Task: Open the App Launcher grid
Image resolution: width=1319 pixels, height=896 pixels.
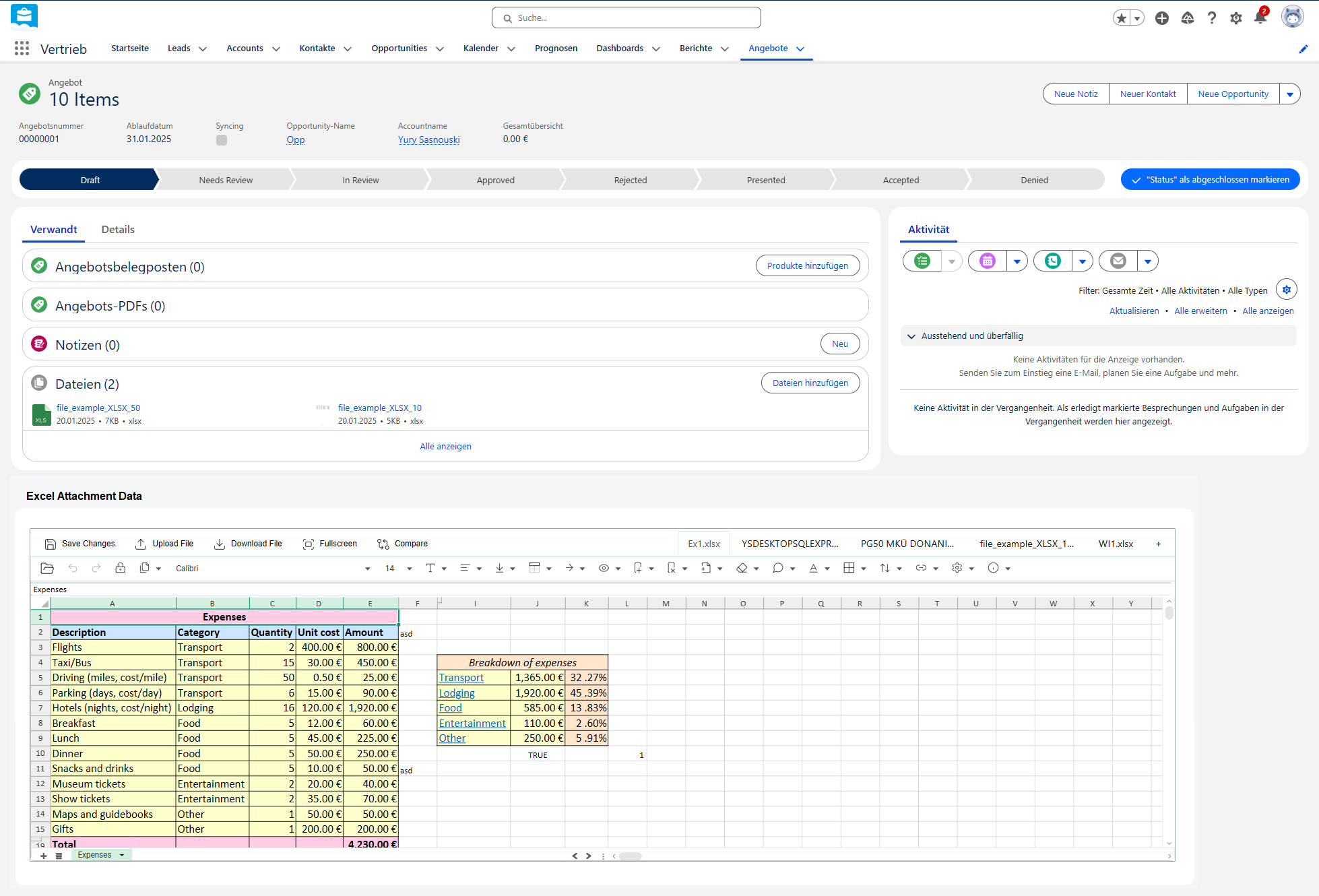Action: (22, 49)
